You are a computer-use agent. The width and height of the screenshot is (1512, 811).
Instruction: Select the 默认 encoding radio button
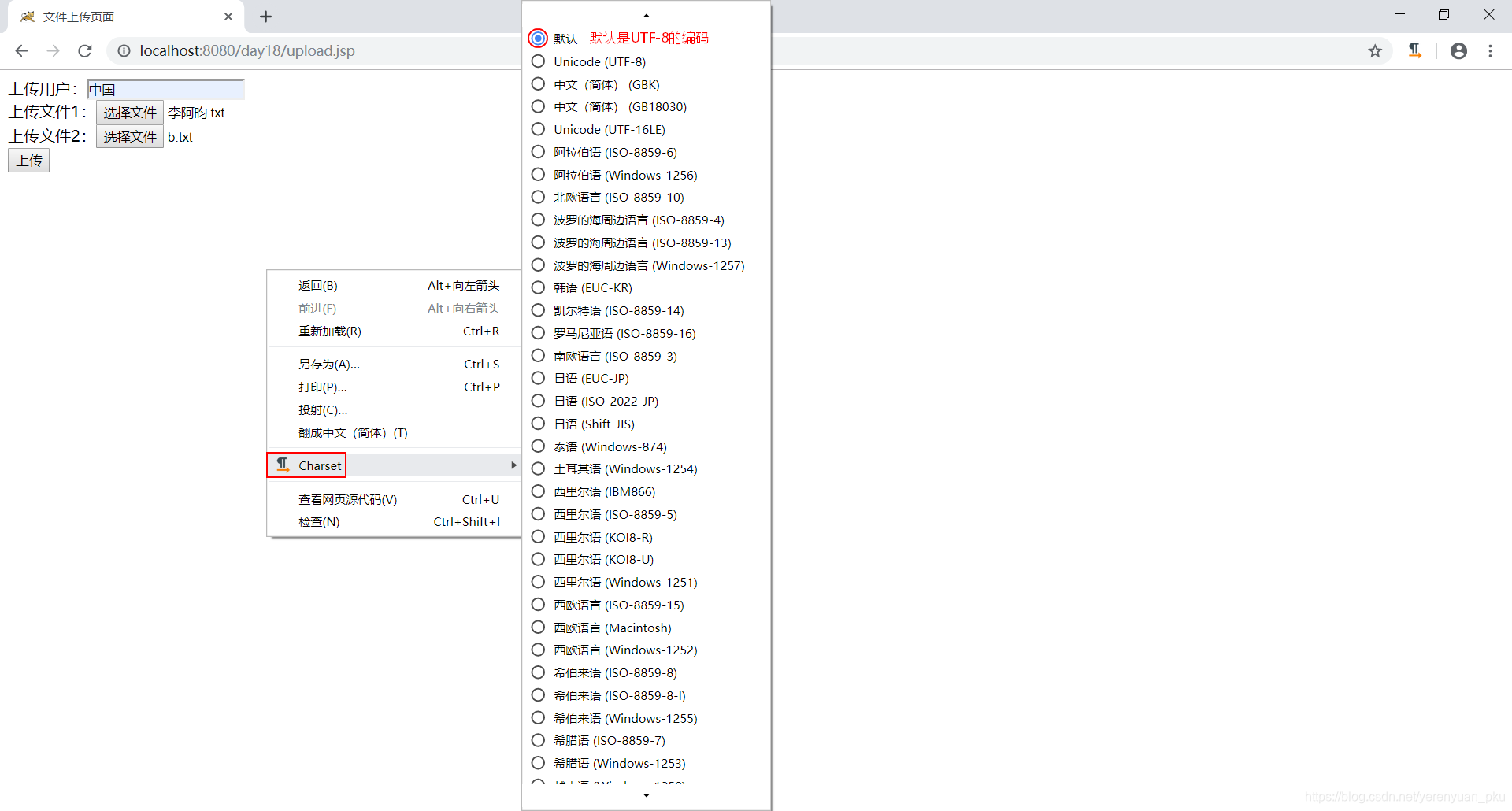pos(538,38)
